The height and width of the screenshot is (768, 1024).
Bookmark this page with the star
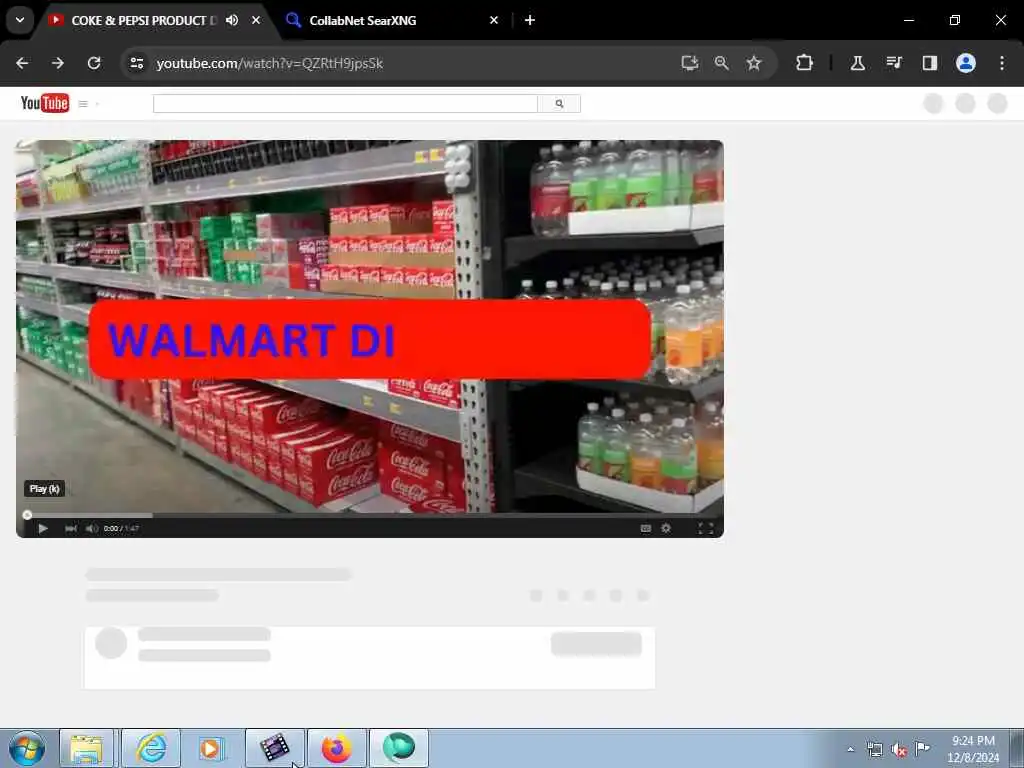click(x=754, y=63)
